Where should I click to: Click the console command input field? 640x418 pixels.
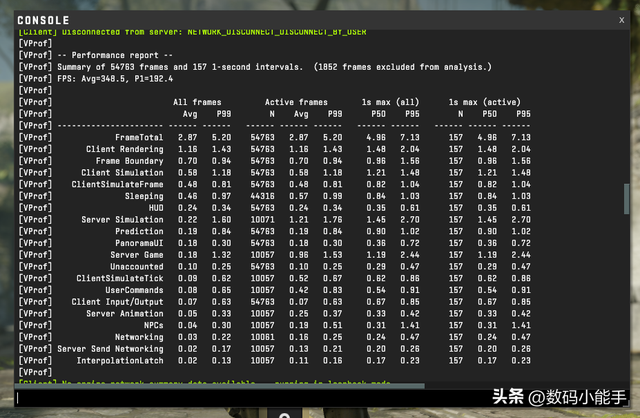[253, 398]
